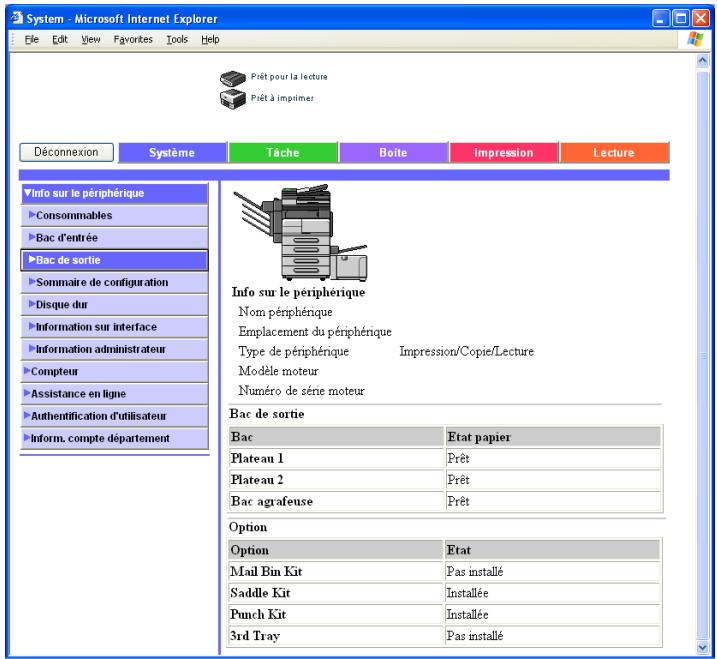Open the Help menu
Image resolution: width=717 pixels, height=659 pixels.
(x=210, y=40)
